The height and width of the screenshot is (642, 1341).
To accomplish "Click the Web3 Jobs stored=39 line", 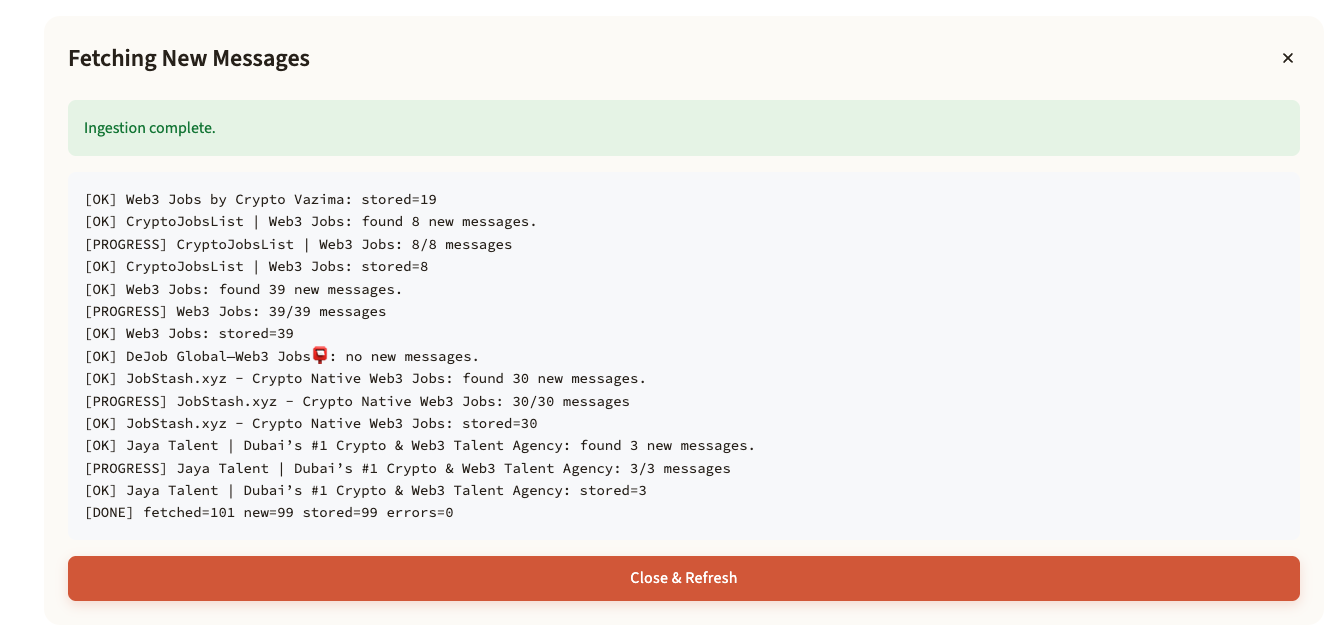I will tap(189, 334).
